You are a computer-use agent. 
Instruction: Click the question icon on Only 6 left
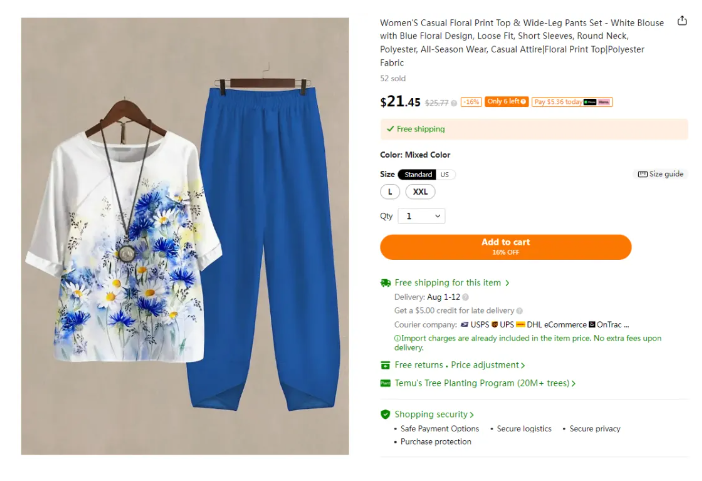523,102
